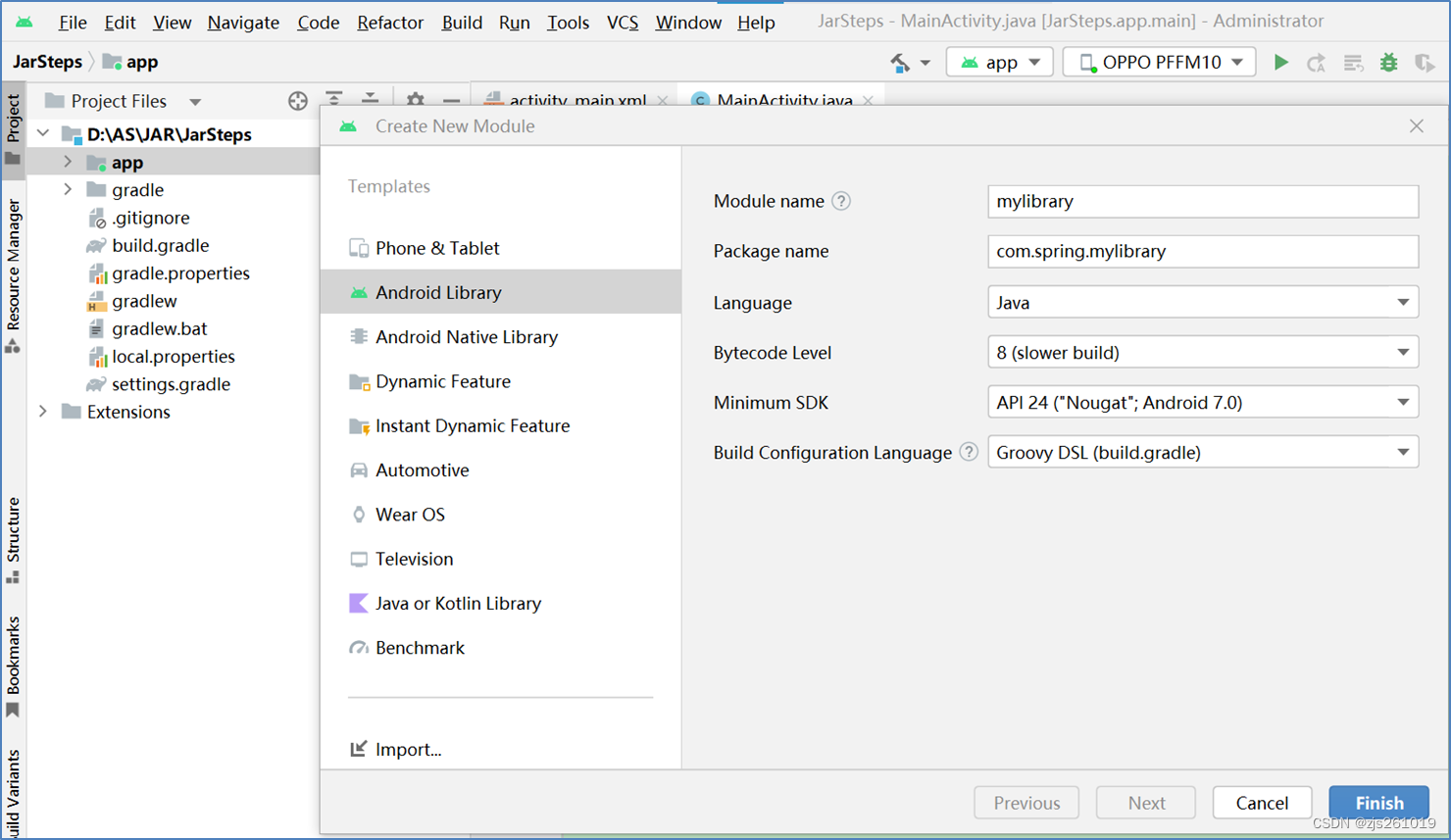Screen dimensions: 1451x840
Task: Select the Java or Kotlin Library template
Action: point(457,603)
